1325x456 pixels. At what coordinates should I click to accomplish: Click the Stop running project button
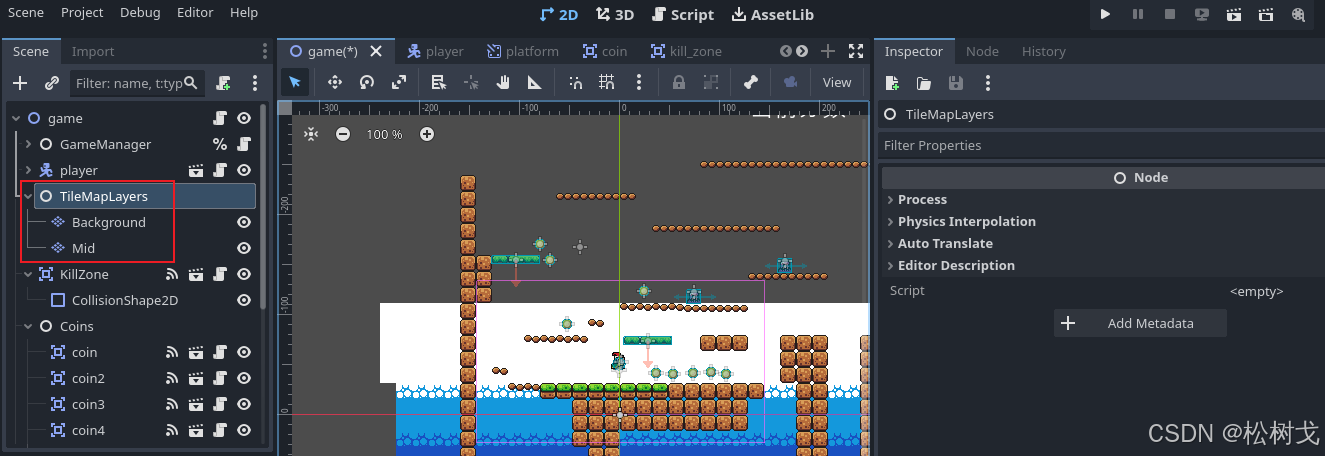pos(1169,14)
